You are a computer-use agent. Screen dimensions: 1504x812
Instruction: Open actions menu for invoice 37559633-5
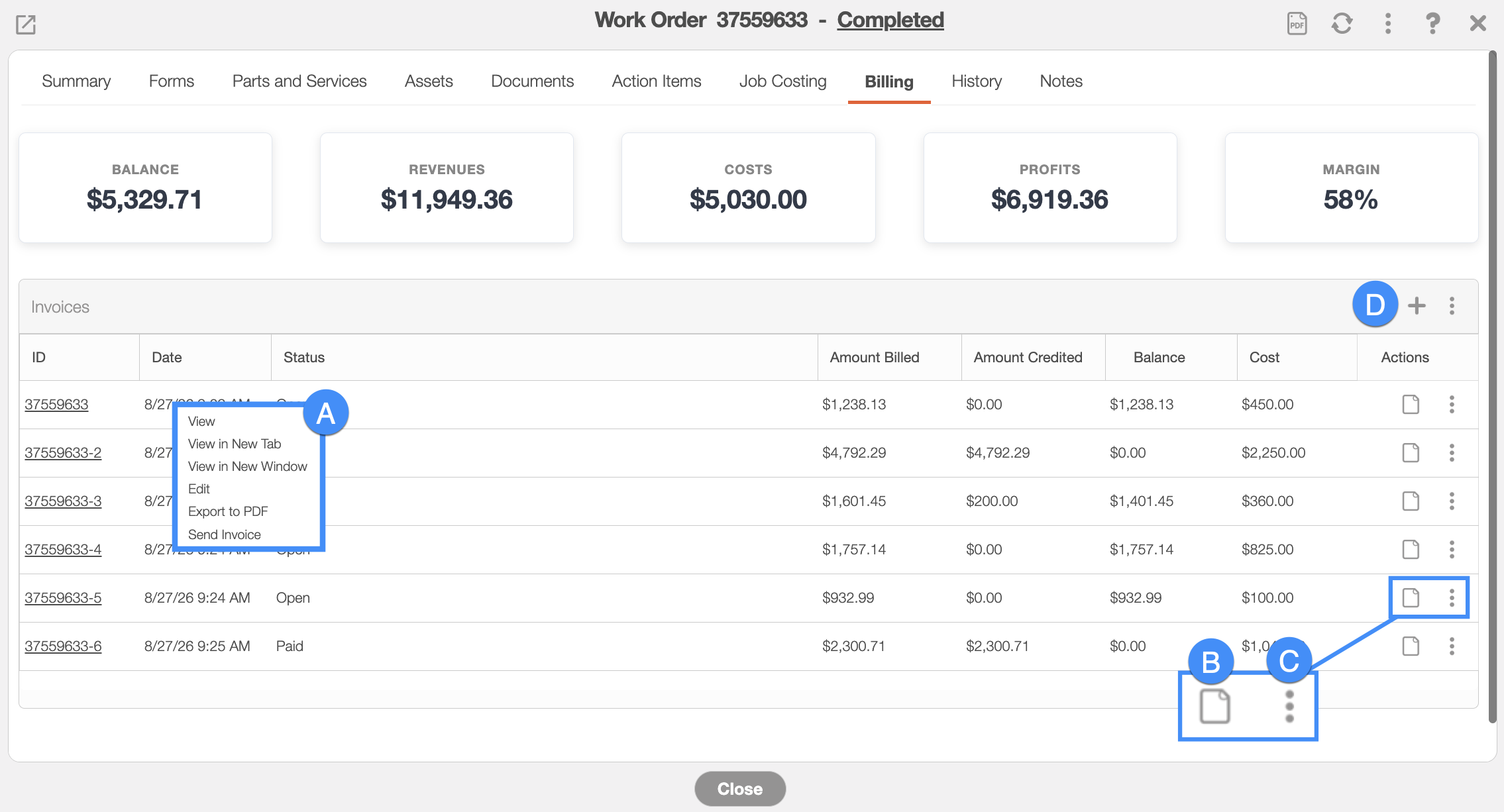point(1452,598)
